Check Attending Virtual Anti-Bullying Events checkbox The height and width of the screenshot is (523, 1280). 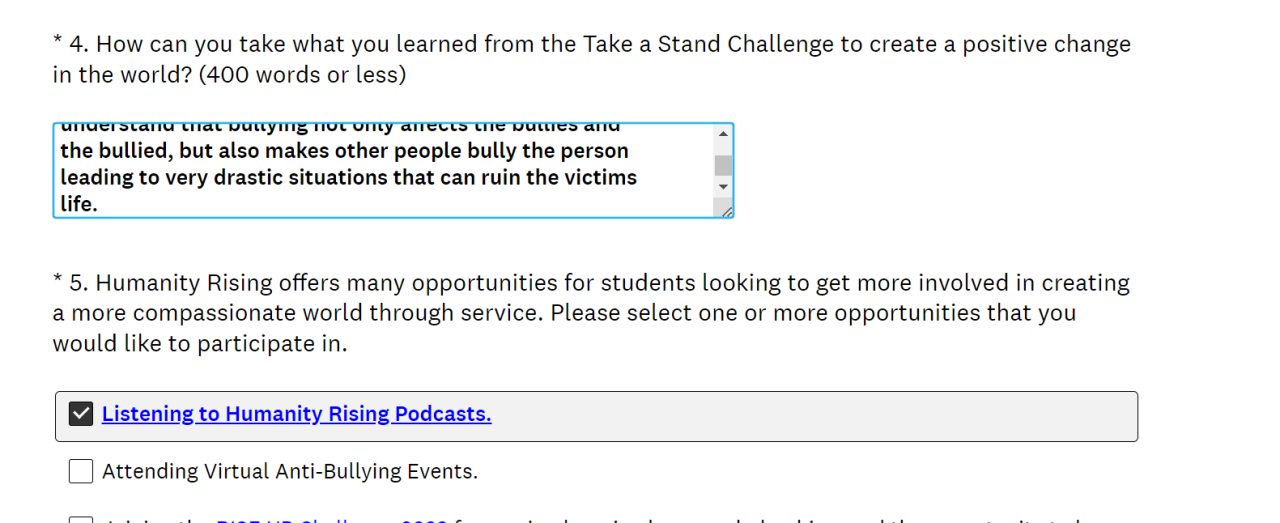click(81, 471)
